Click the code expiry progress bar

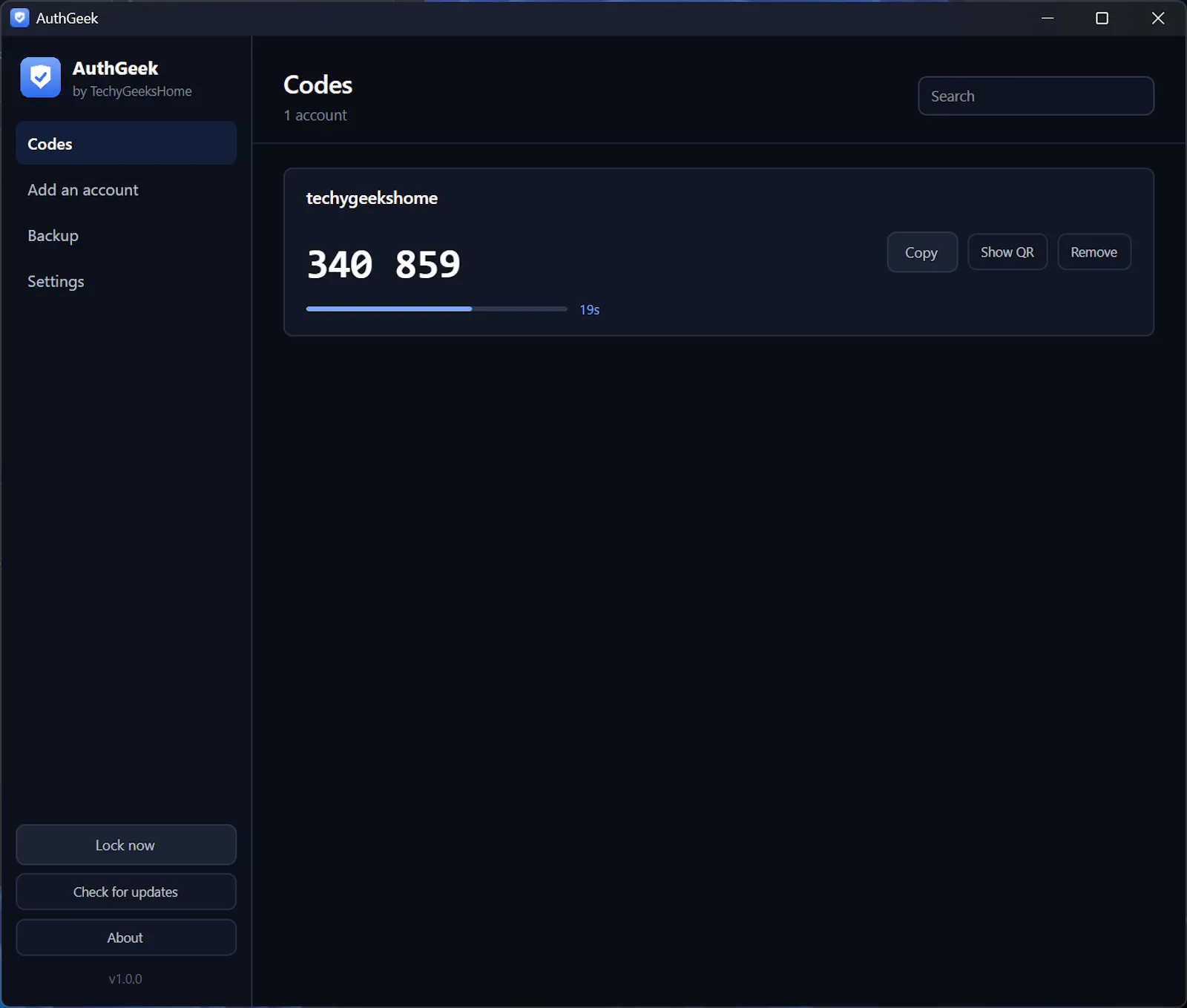(x=436, y=309)
